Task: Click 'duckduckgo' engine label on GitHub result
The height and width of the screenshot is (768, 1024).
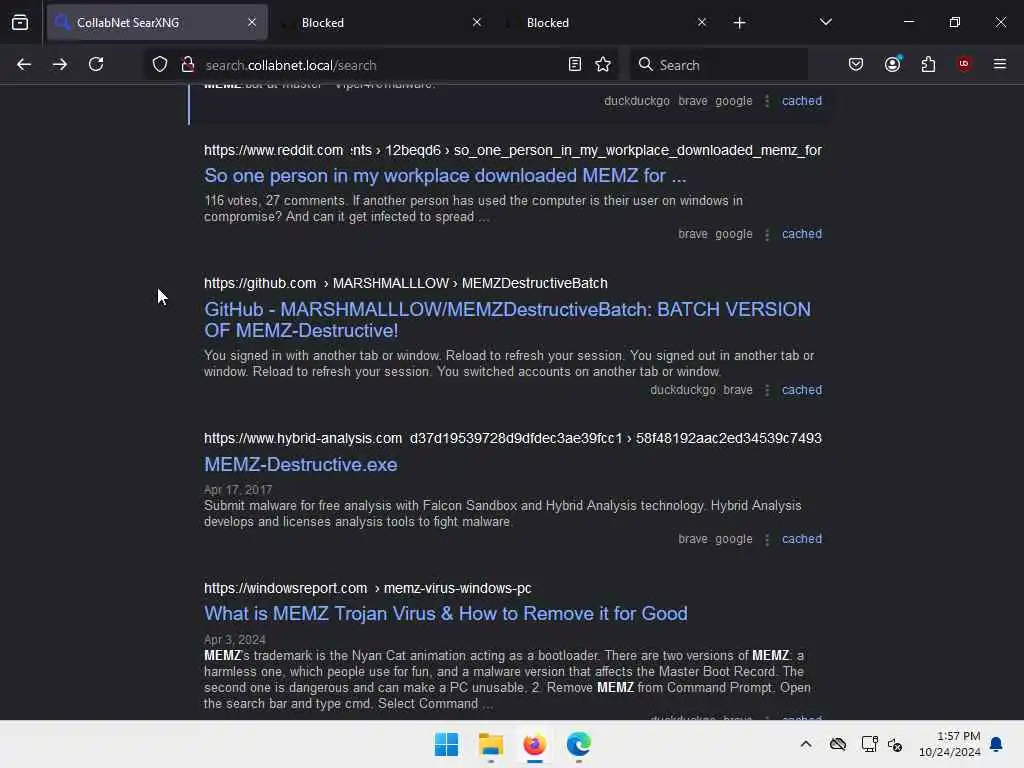Action: pos(682,390)
